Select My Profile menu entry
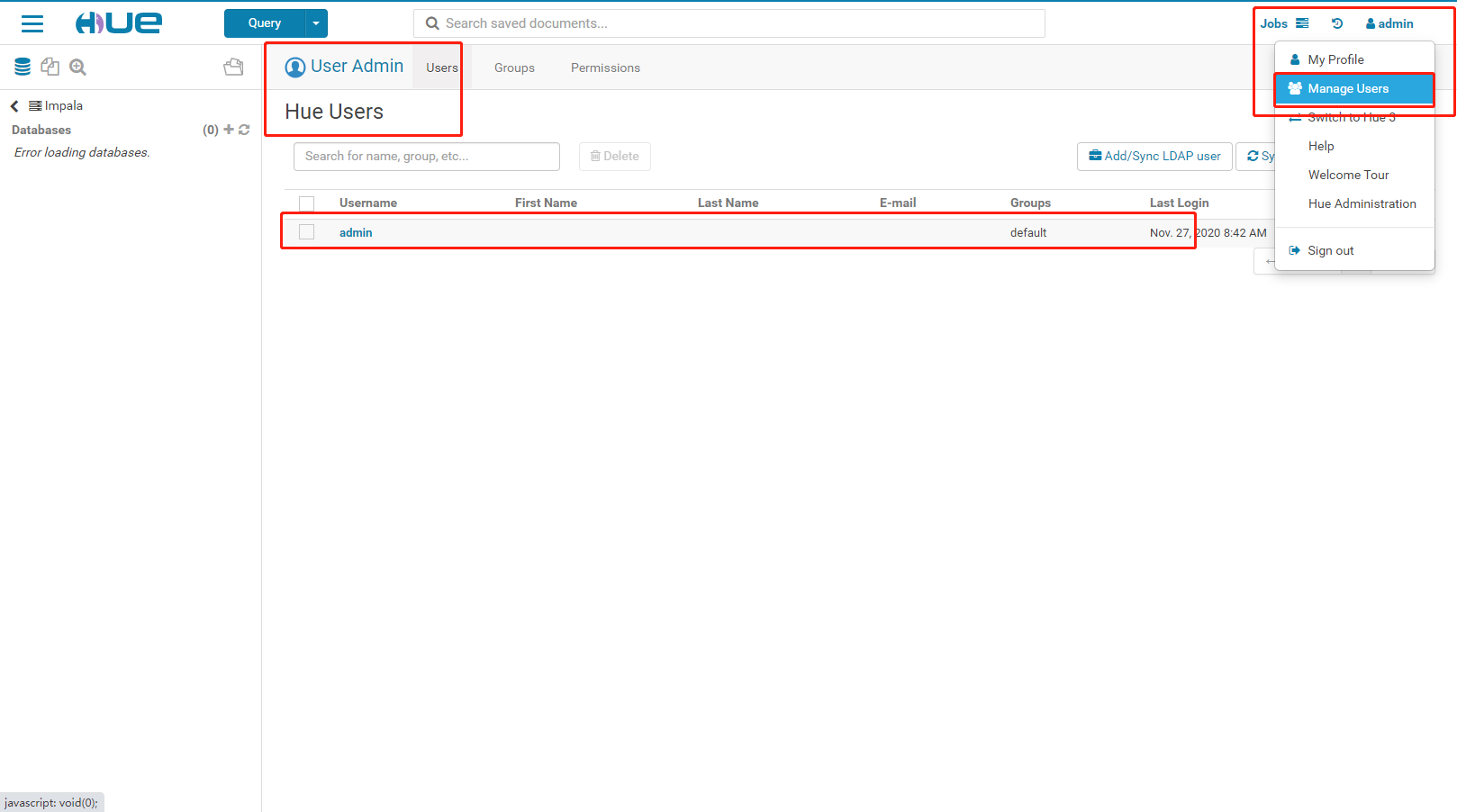The width and height of the screenshot is (1457, 812). (1354, 59)
